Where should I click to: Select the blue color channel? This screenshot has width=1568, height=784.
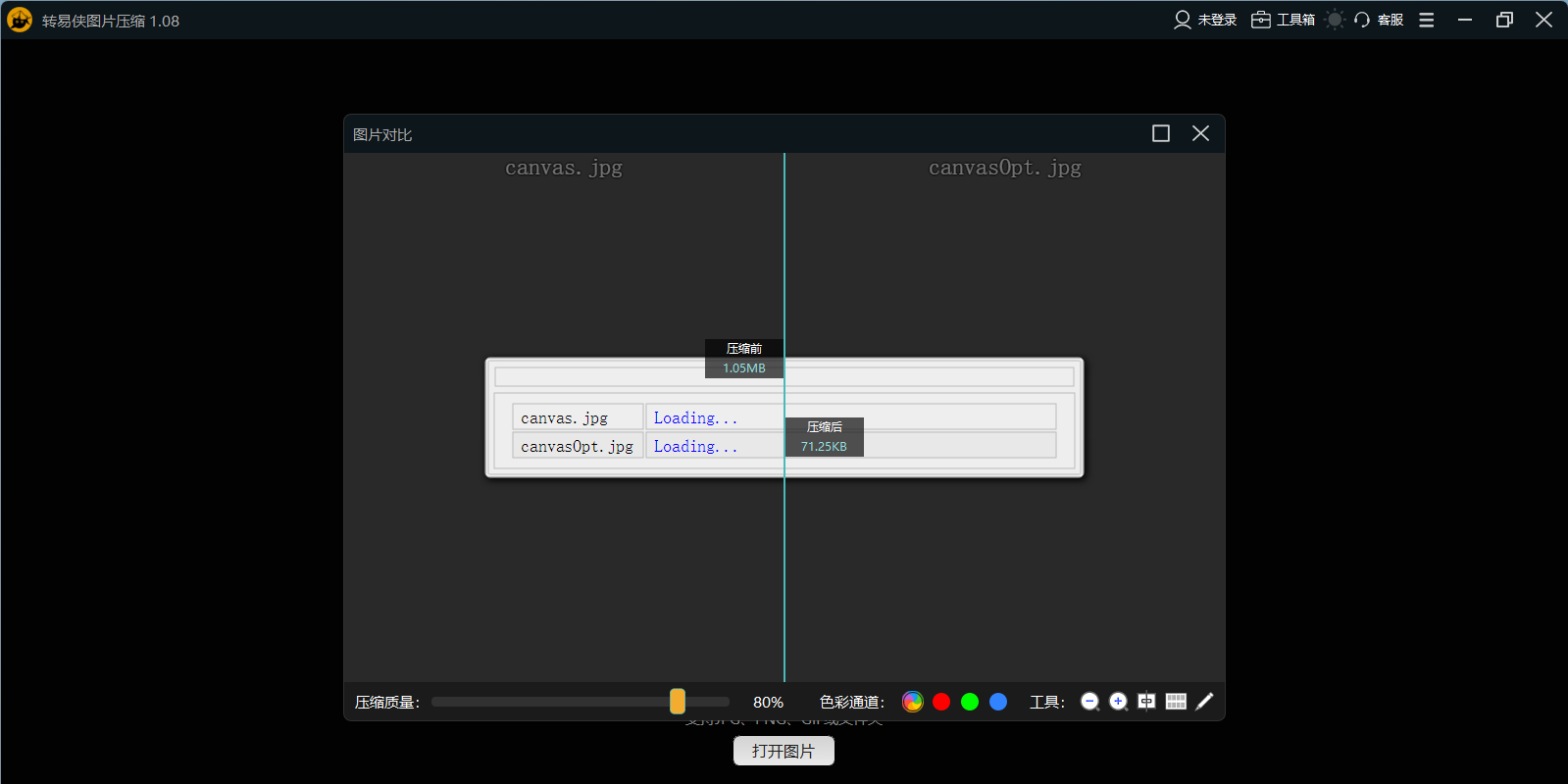tap(998, 702)
